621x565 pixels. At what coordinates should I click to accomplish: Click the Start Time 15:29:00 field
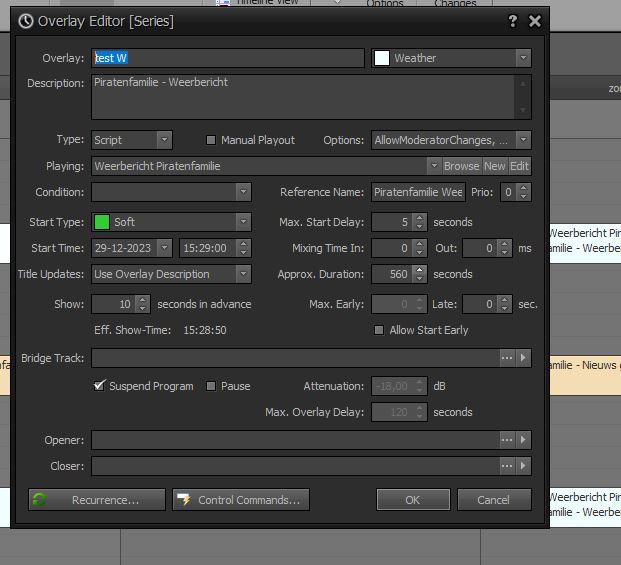(x=208, y=248)
